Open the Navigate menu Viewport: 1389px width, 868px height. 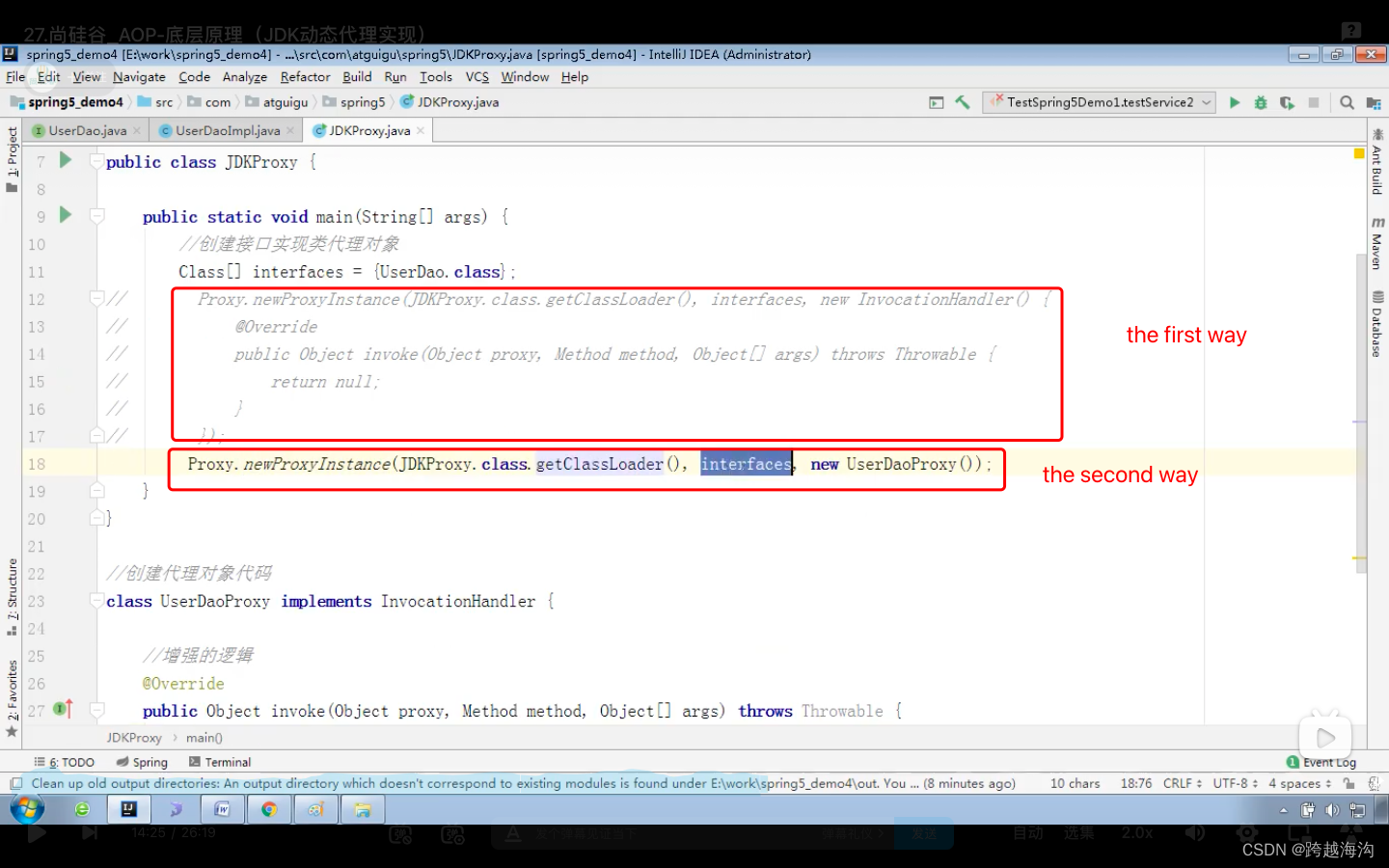tap(139, 77)
